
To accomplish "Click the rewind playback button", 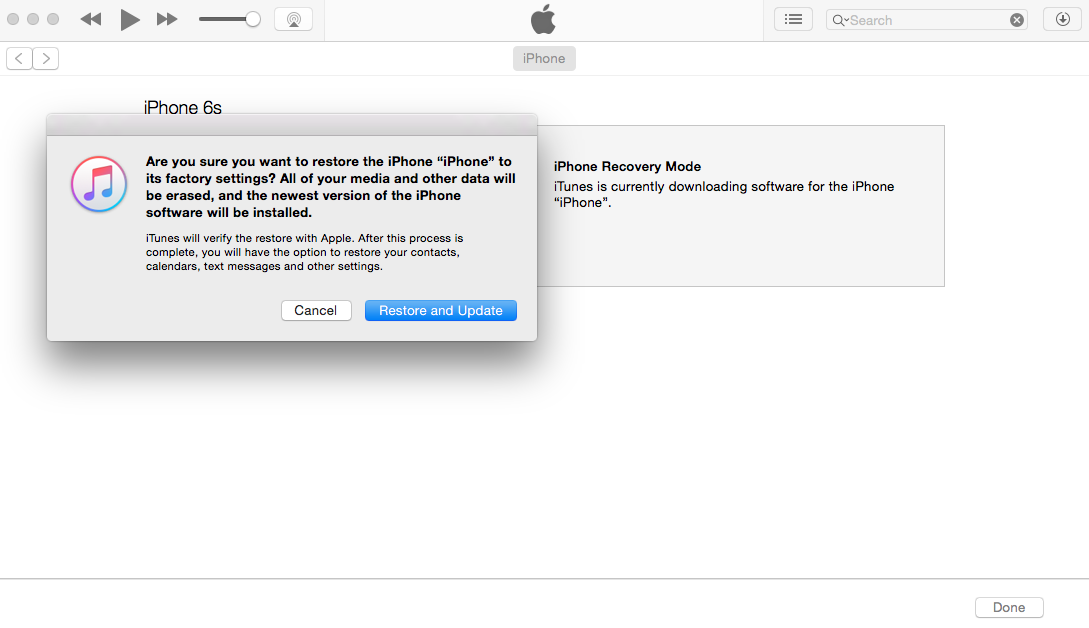I will point(91,19).
